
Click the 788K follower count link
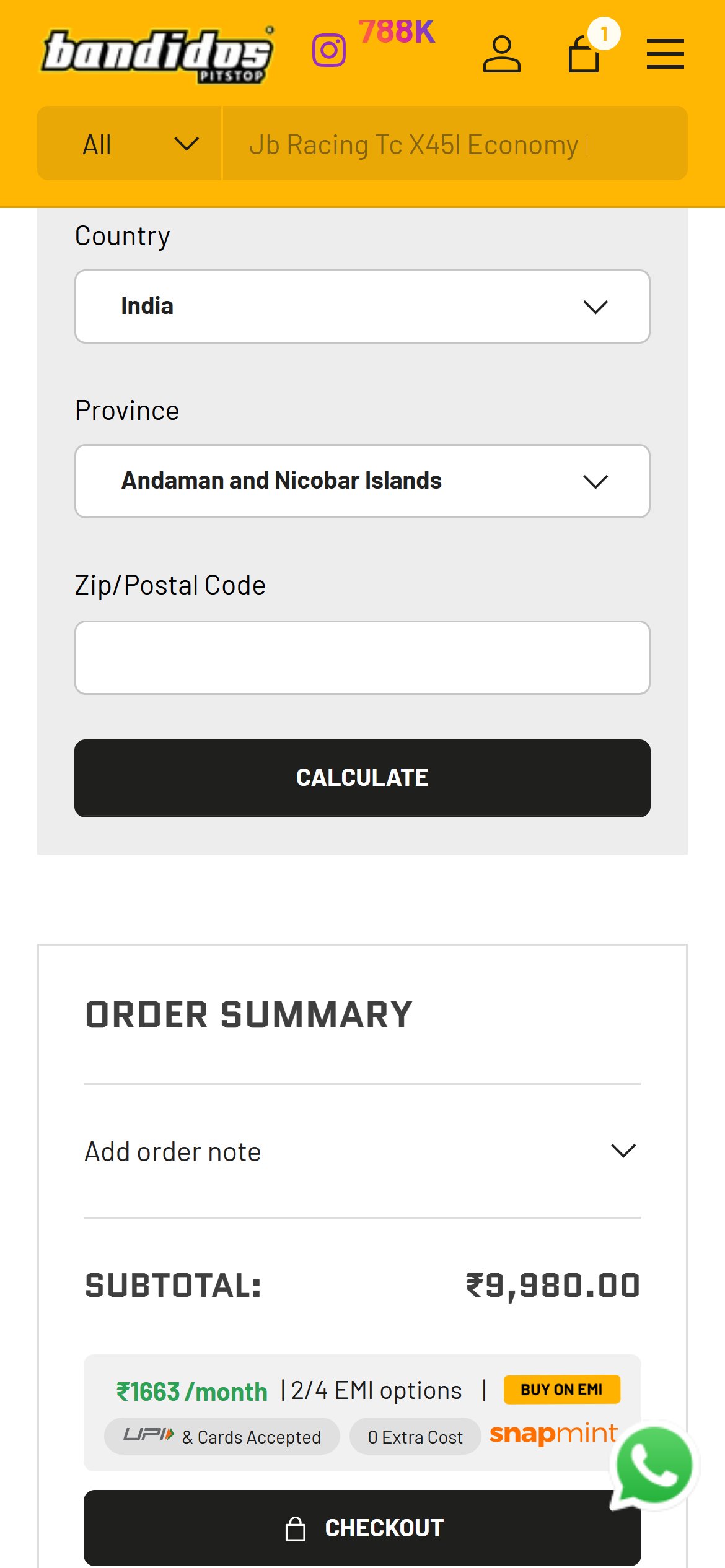pyautogui.click(x=397, y=32)
